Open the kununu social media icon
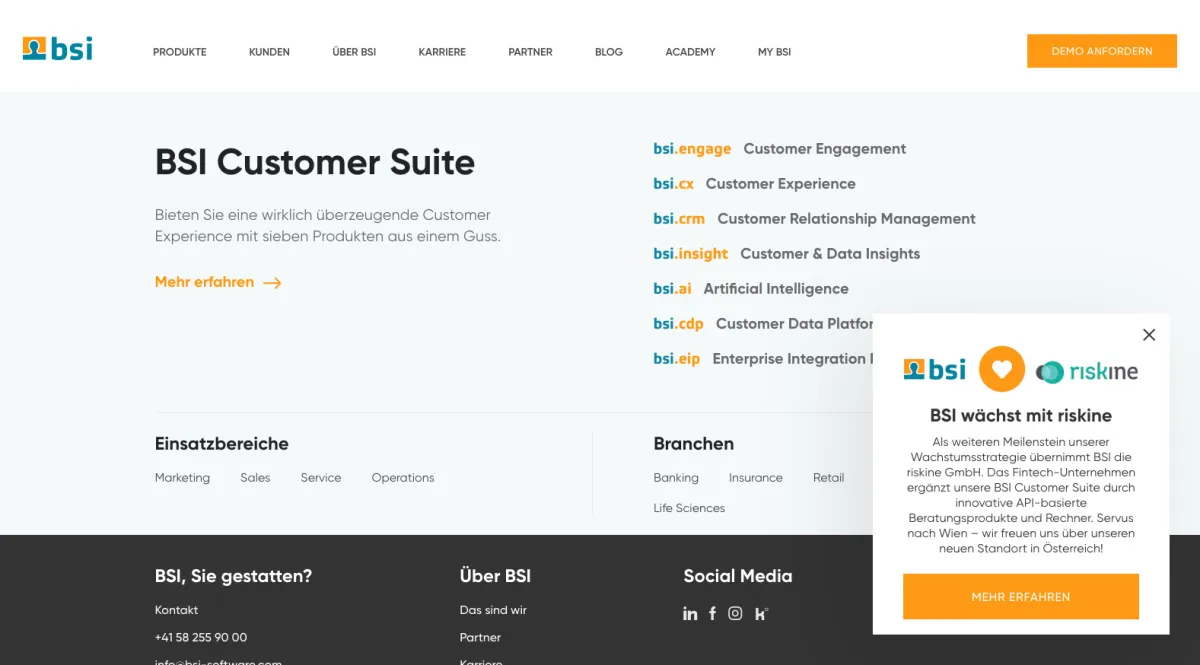The image size is (1200, 665). click(761, 614)
